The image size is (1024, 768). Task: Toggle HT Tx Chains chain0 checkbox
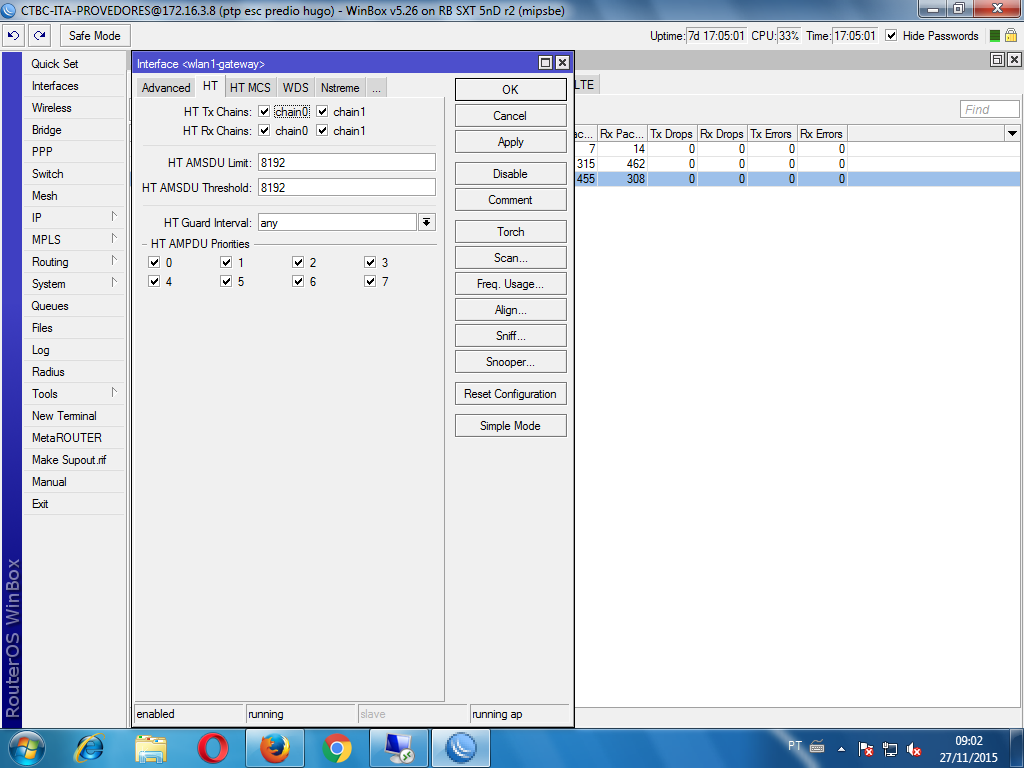pos(264,112)
